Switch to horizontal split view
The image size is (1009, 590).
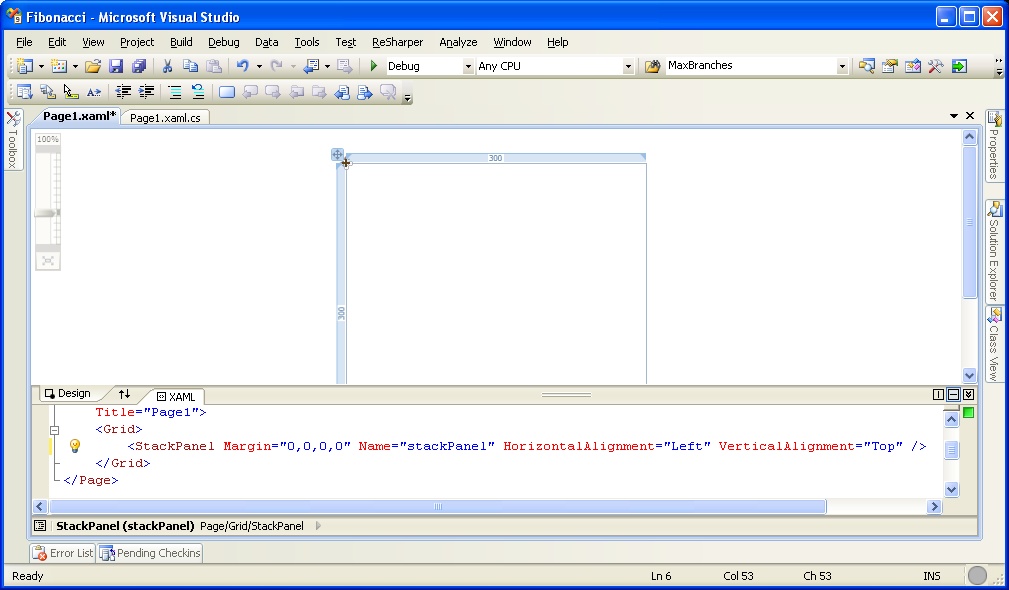click(x=954, y=394)
